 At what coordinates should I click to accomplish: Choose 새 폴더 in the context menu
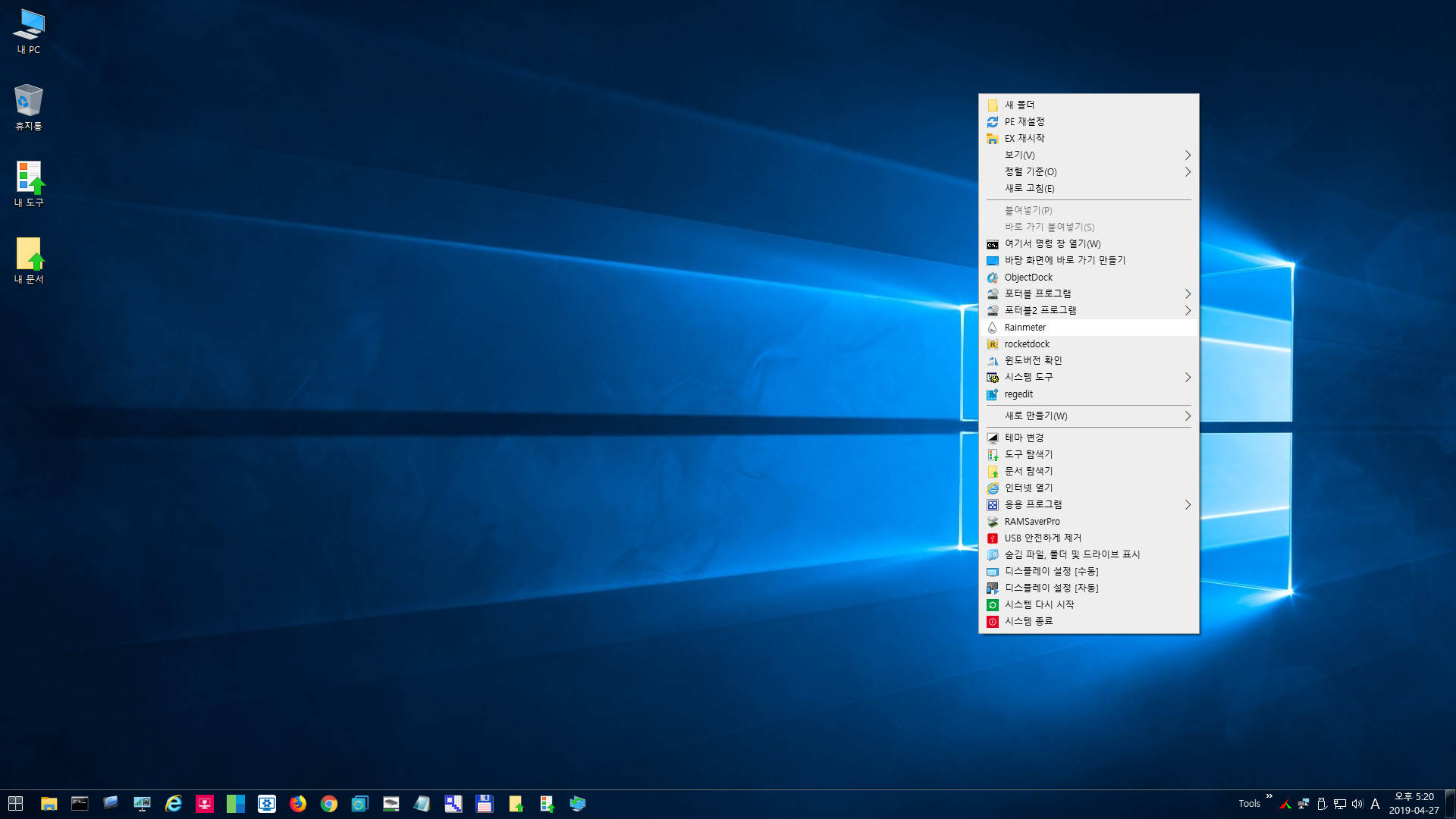(x=1089, y=105)
